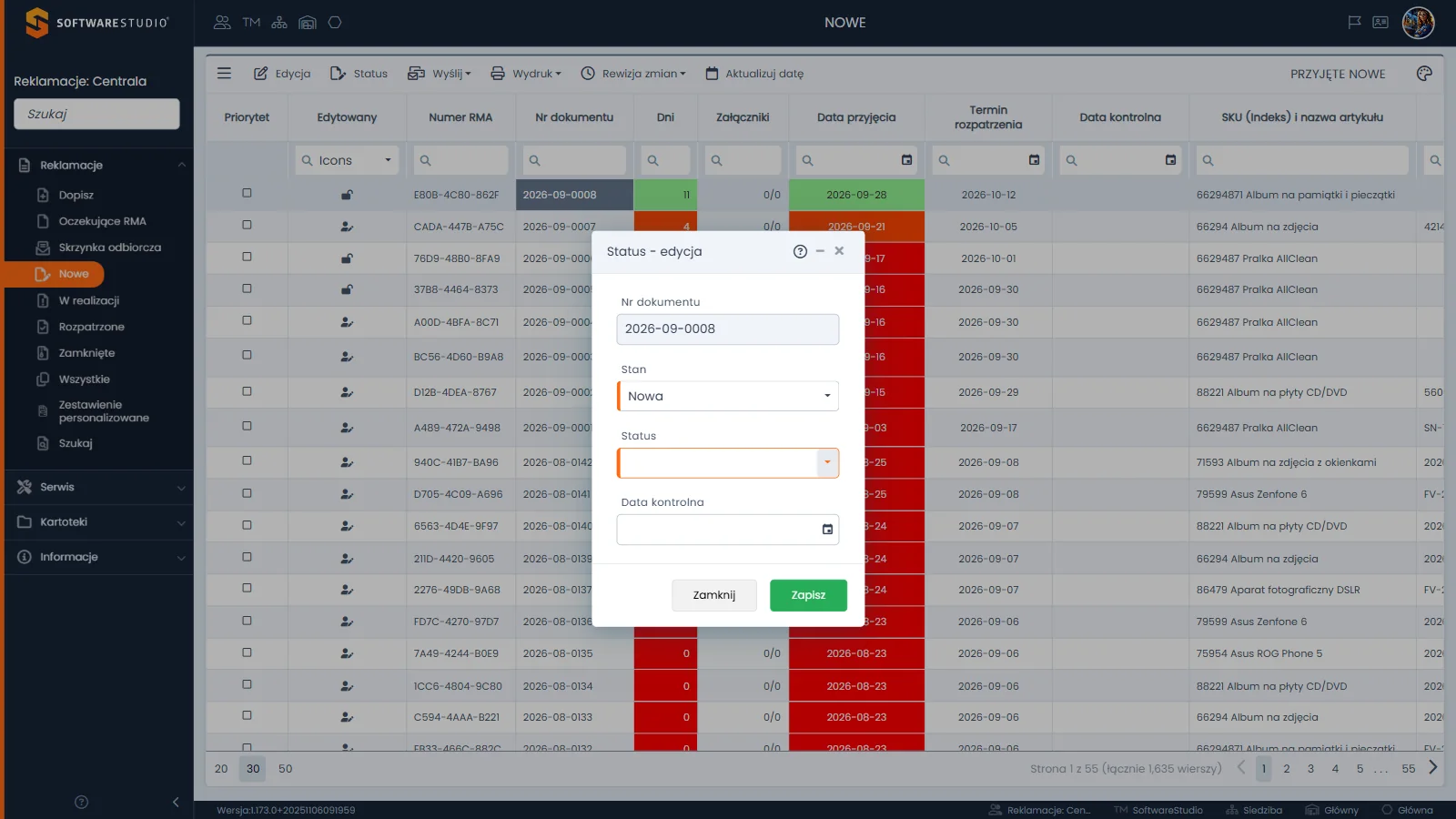The height and width of the screenshot is (819, 1456).
Task: Open the user avatar profile picture
Action: (x=1419, y=23)
